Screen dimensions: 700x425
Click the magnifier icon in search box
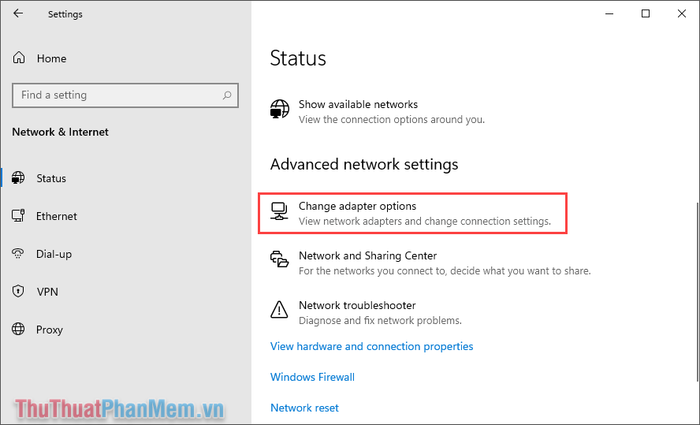click(227, 95)
